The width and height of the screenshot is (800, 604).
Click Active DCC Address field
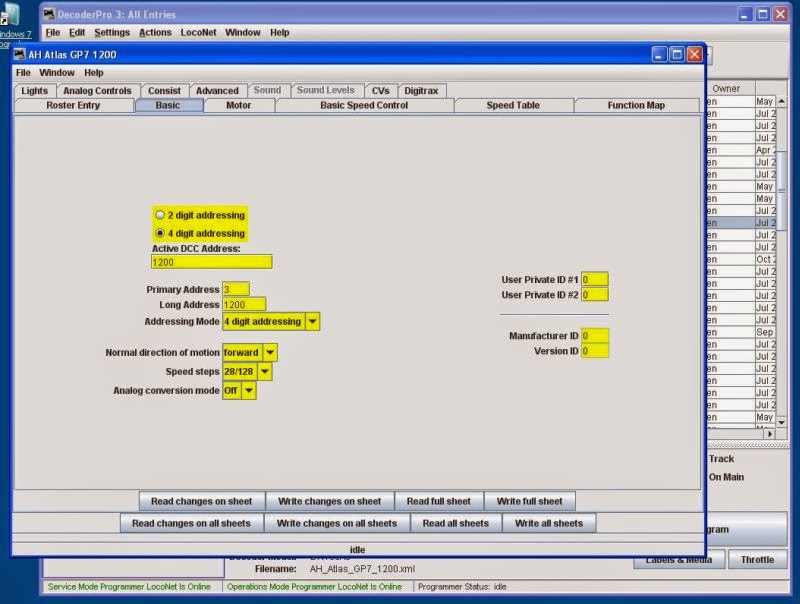(x=211, y=262)
